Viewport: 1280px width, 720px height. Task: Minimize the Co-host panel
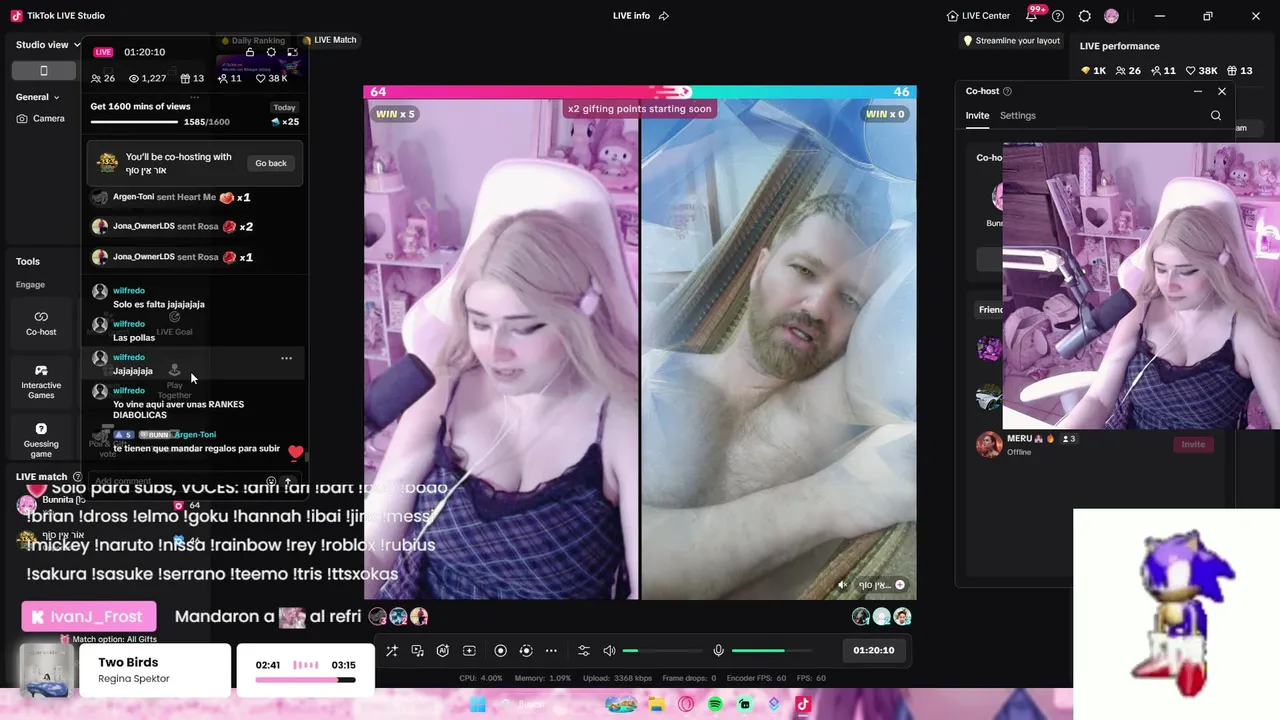tap(1198, 91)
